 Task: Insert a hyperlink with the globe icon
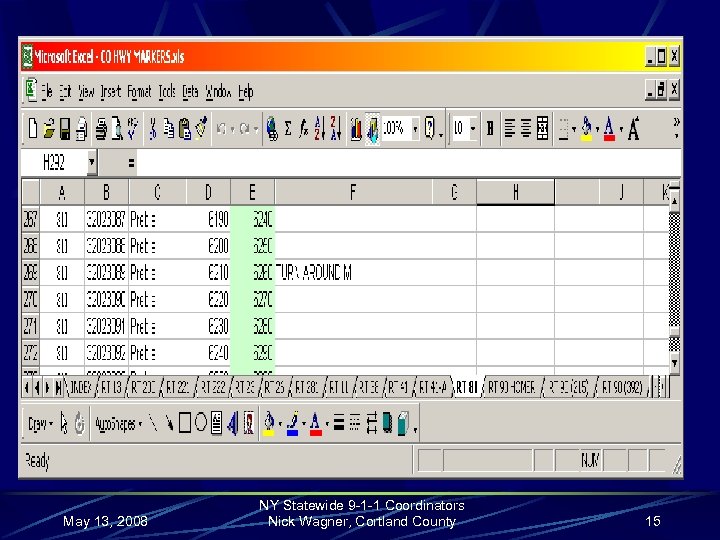click(x=272, y=129)
